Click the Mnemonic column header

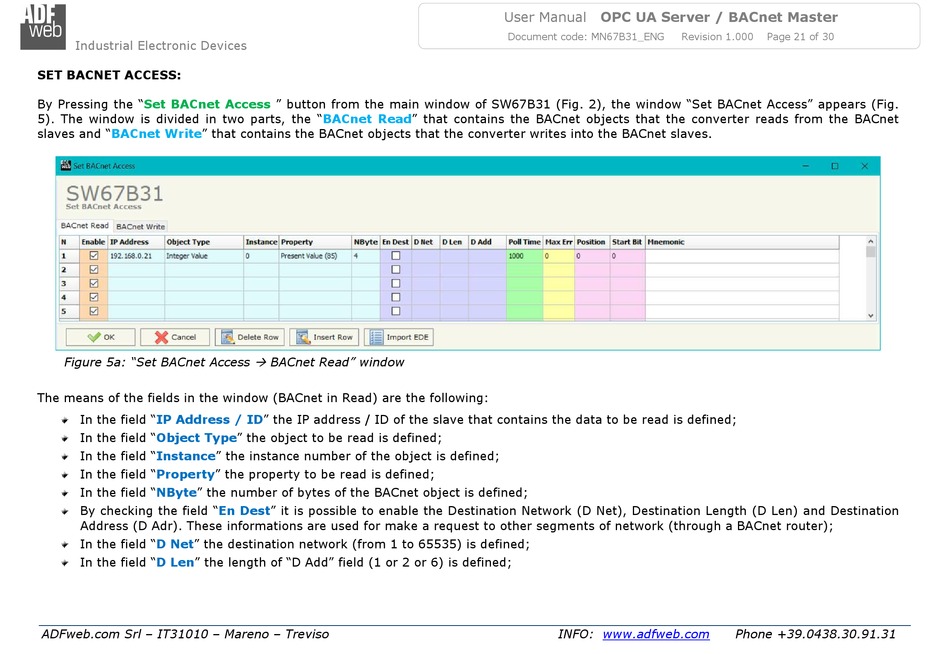click(742, 242)
